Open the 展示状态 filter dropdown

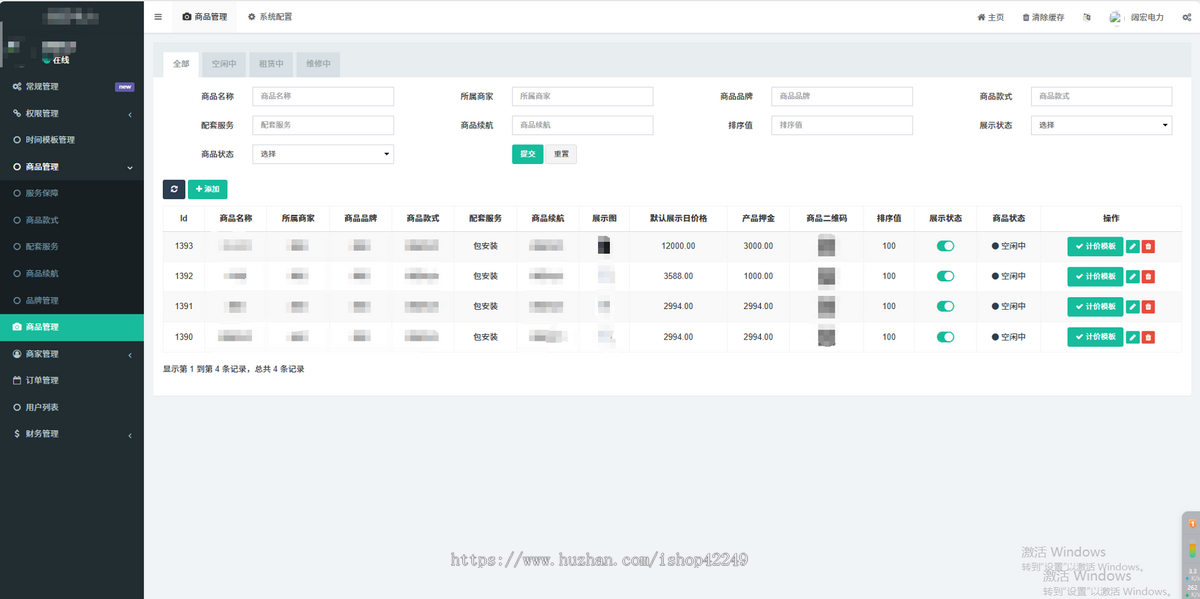coord(1101,125)
